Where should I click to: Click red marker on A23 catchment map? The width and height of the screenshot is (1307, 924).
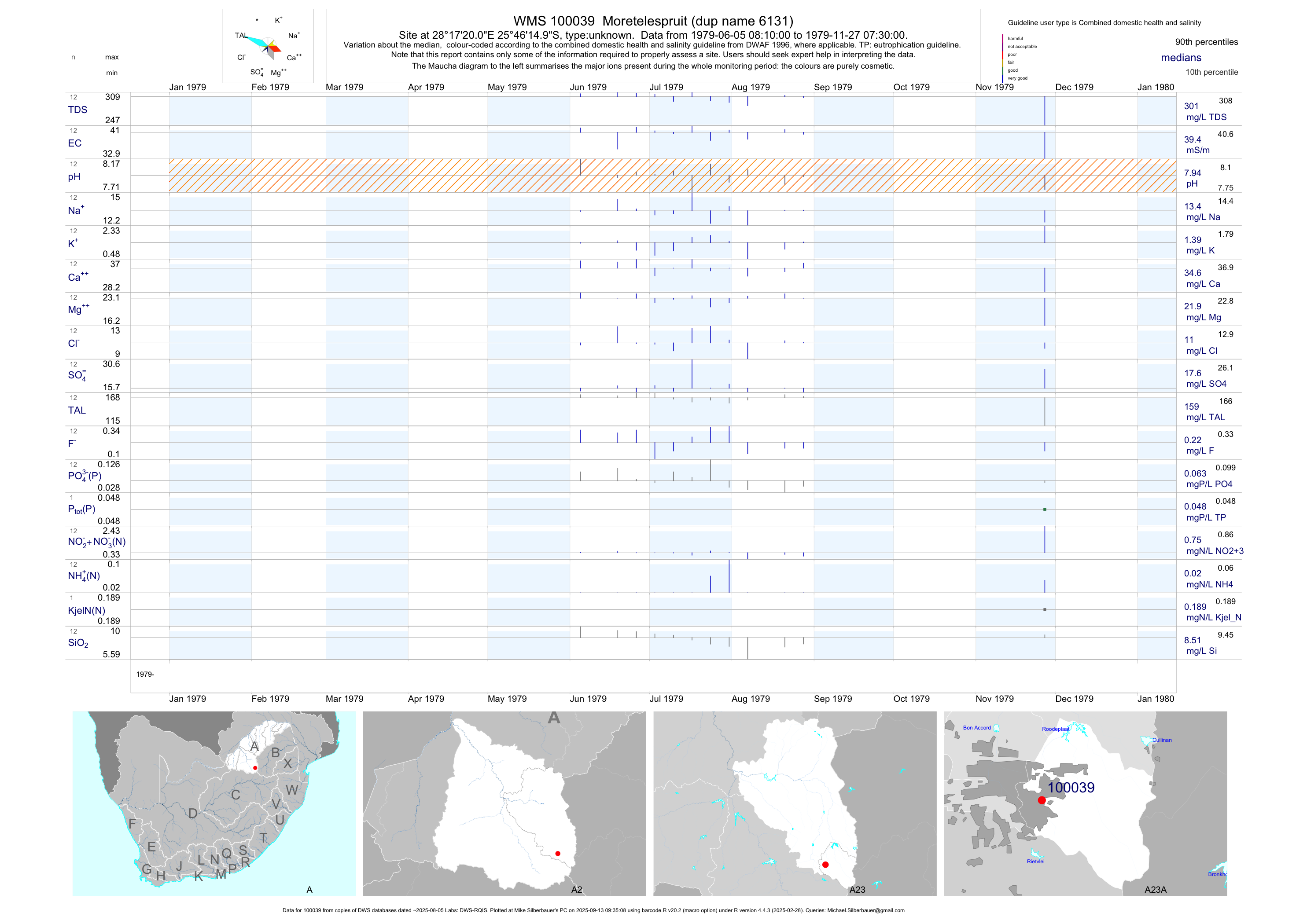tap(825, 864)
